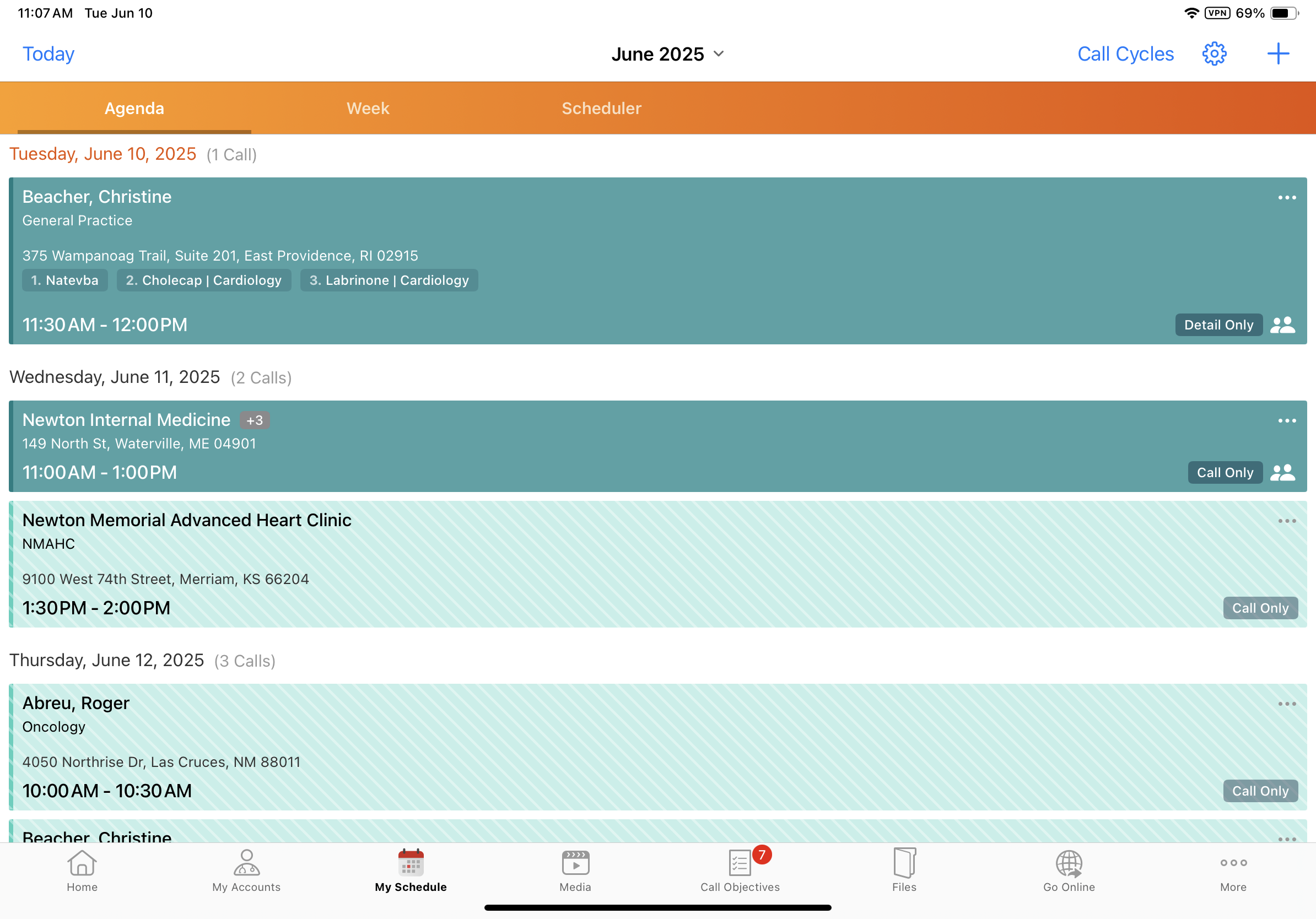Tap attendees icon on Newton Internal Medicine
This screenshot has height=919, width=1316.
pos(1282,473)
